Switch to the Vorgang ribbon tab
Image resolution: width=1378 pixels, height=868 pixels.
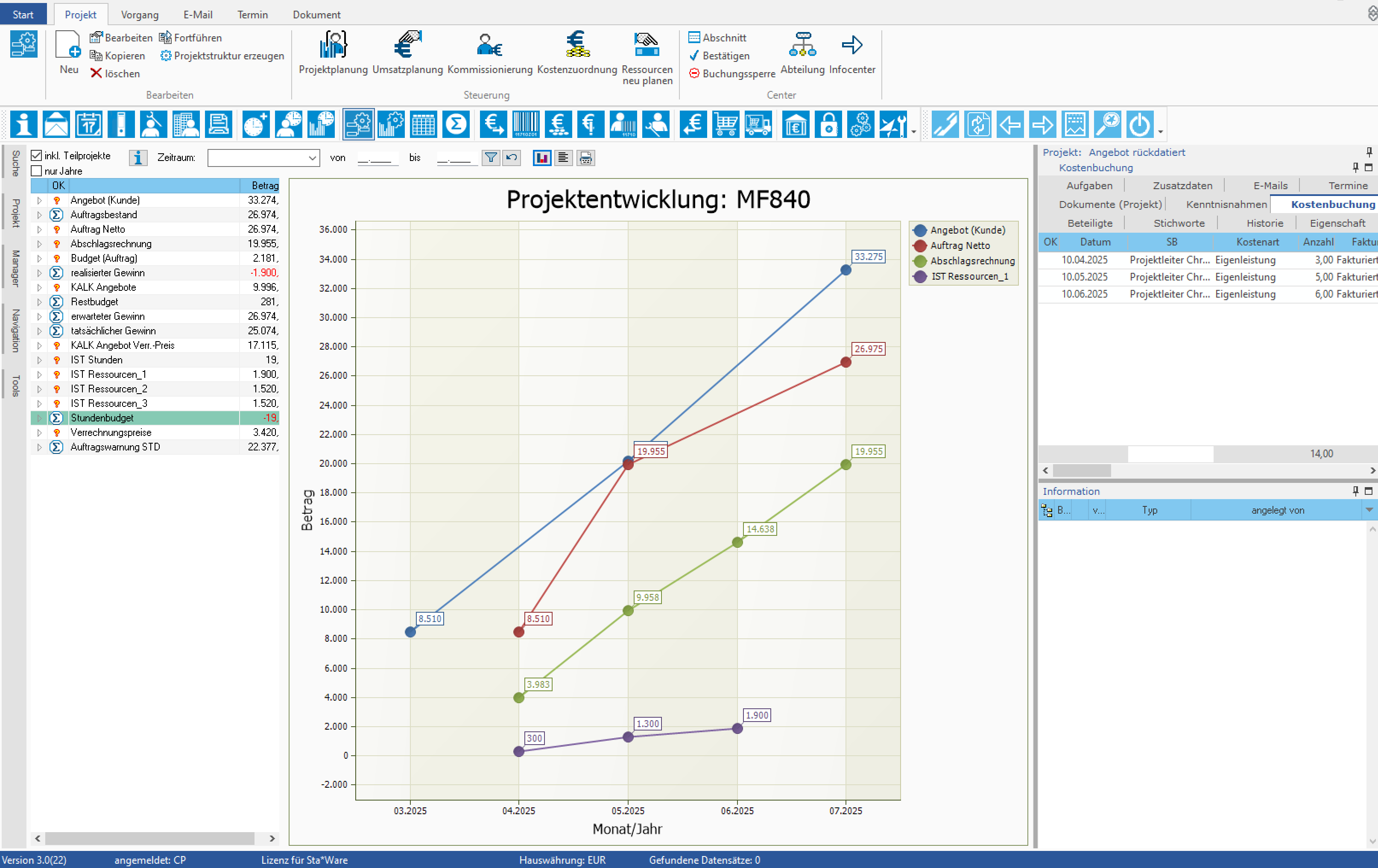click(140, 15)
